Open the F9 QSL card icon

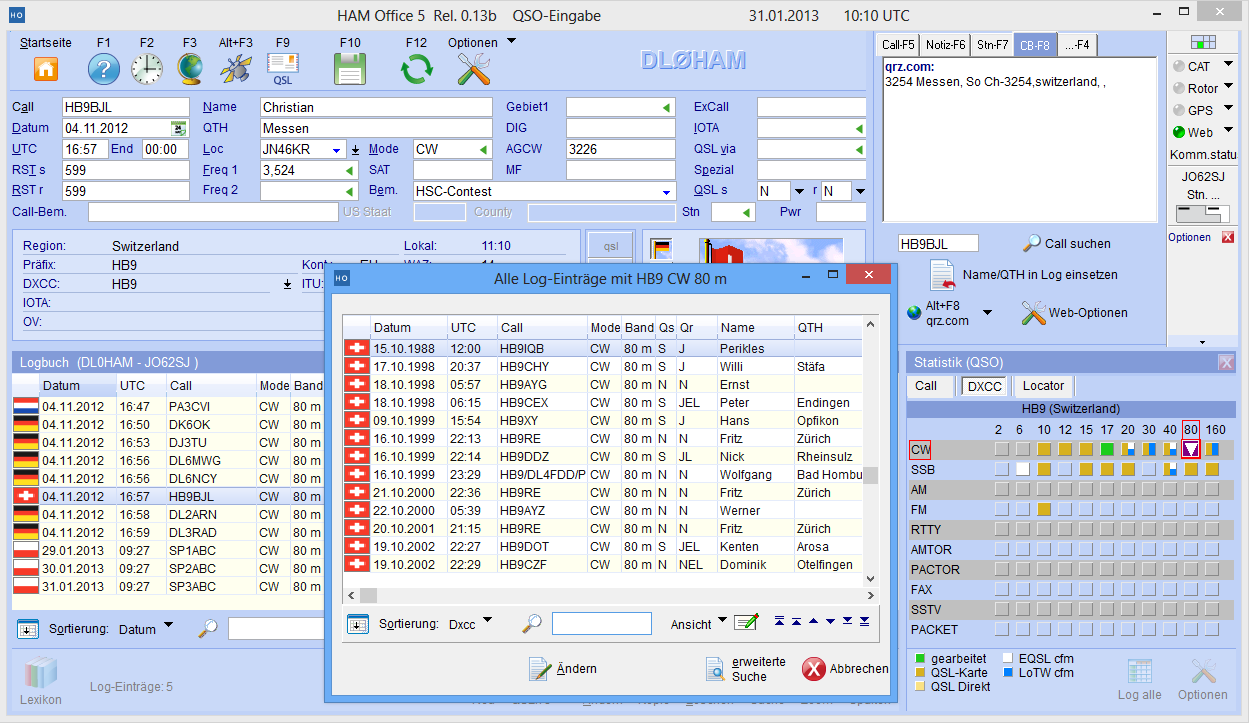coord(282,68)
